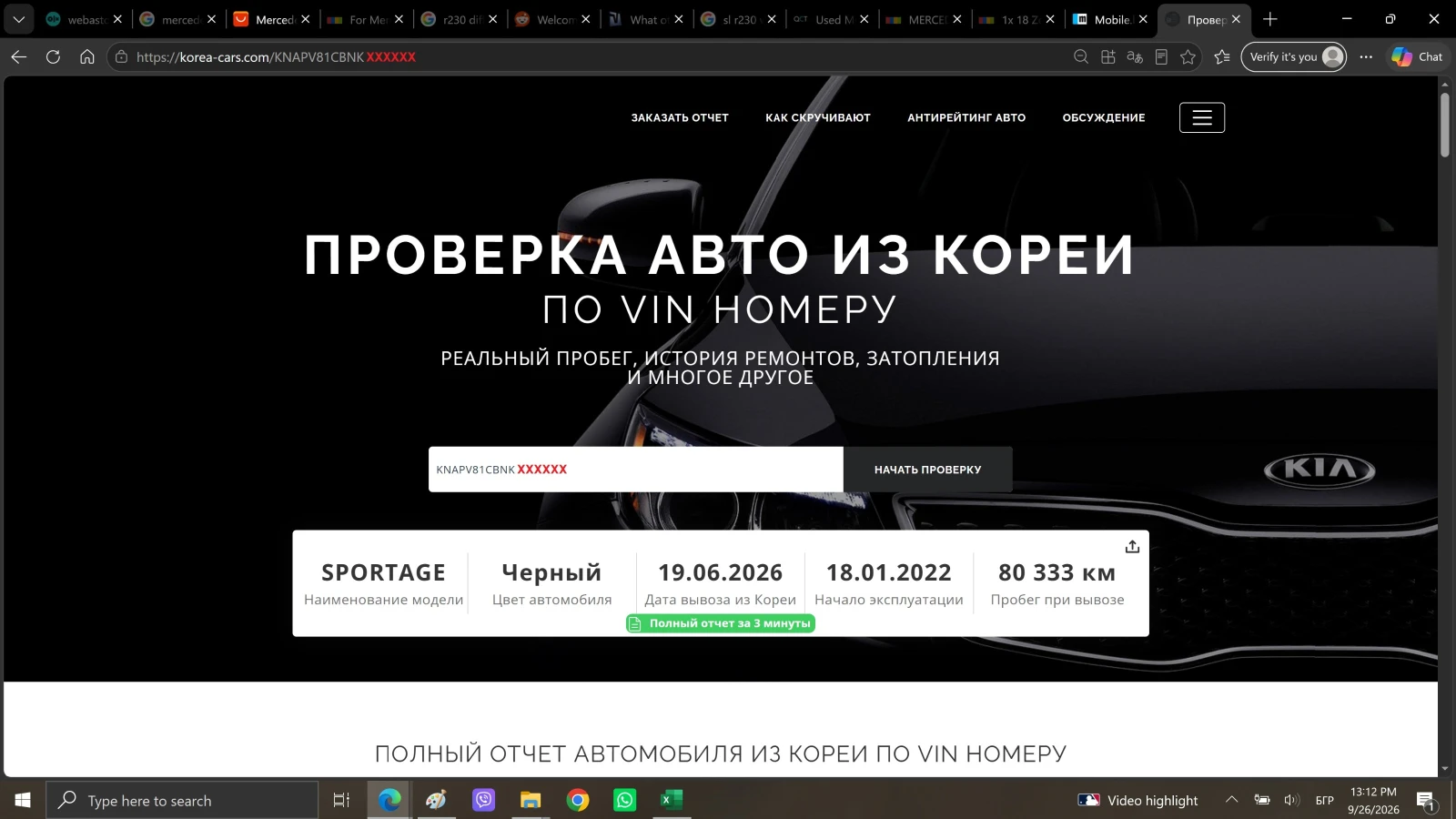Open the reader view icon
Viewport: 1456px width, 819px height.
(1161, 56)
